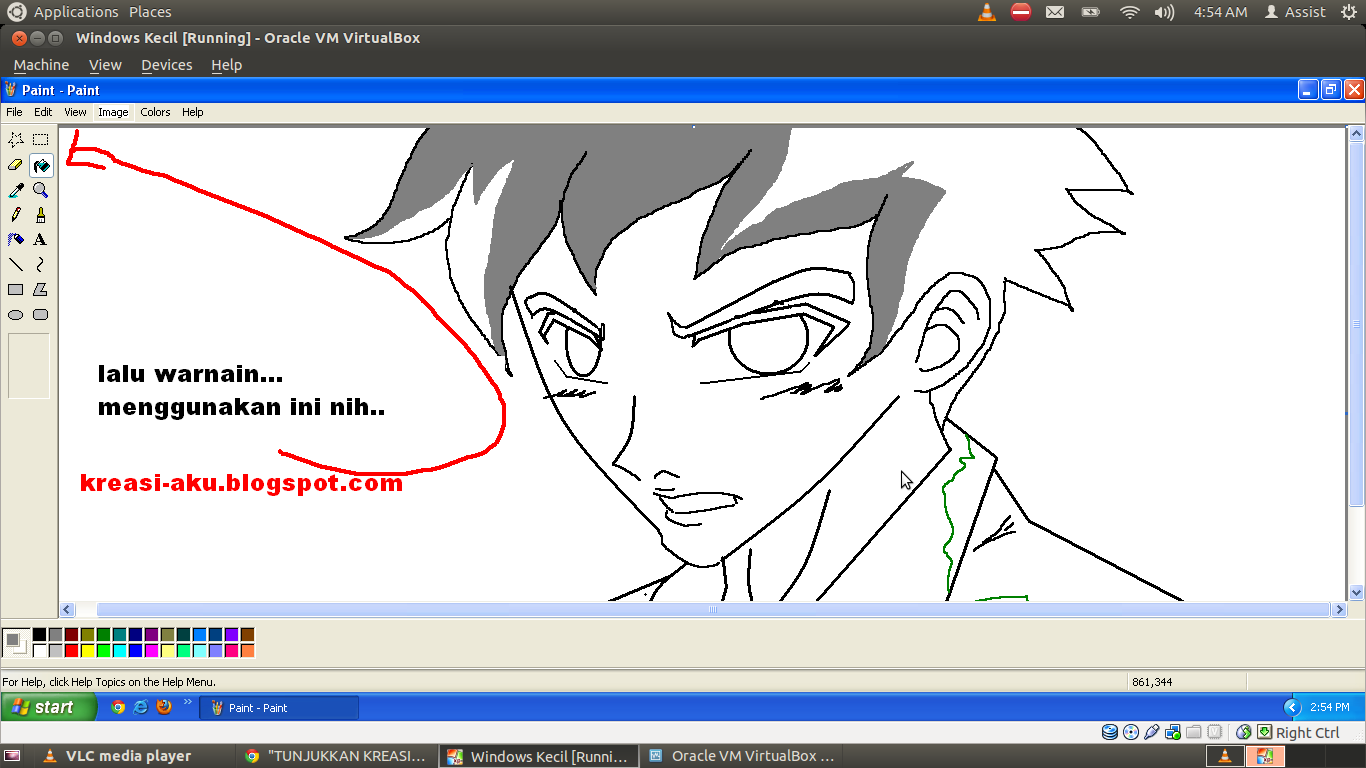1366x768 pixels.
Task: Choose the Airbrush spray tool
Action: (x=16, y=240)
